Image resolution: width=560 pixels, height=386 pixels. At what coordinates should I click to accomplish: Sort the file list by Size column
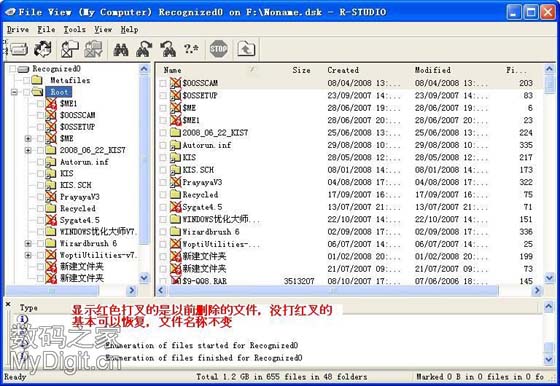[x=301, y=70]
